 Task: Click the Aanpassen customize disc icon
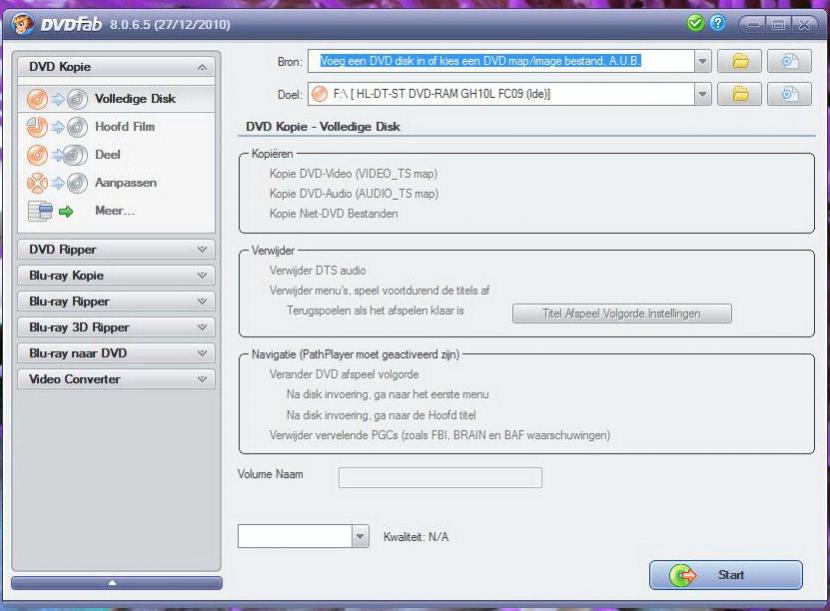(57, 183)
